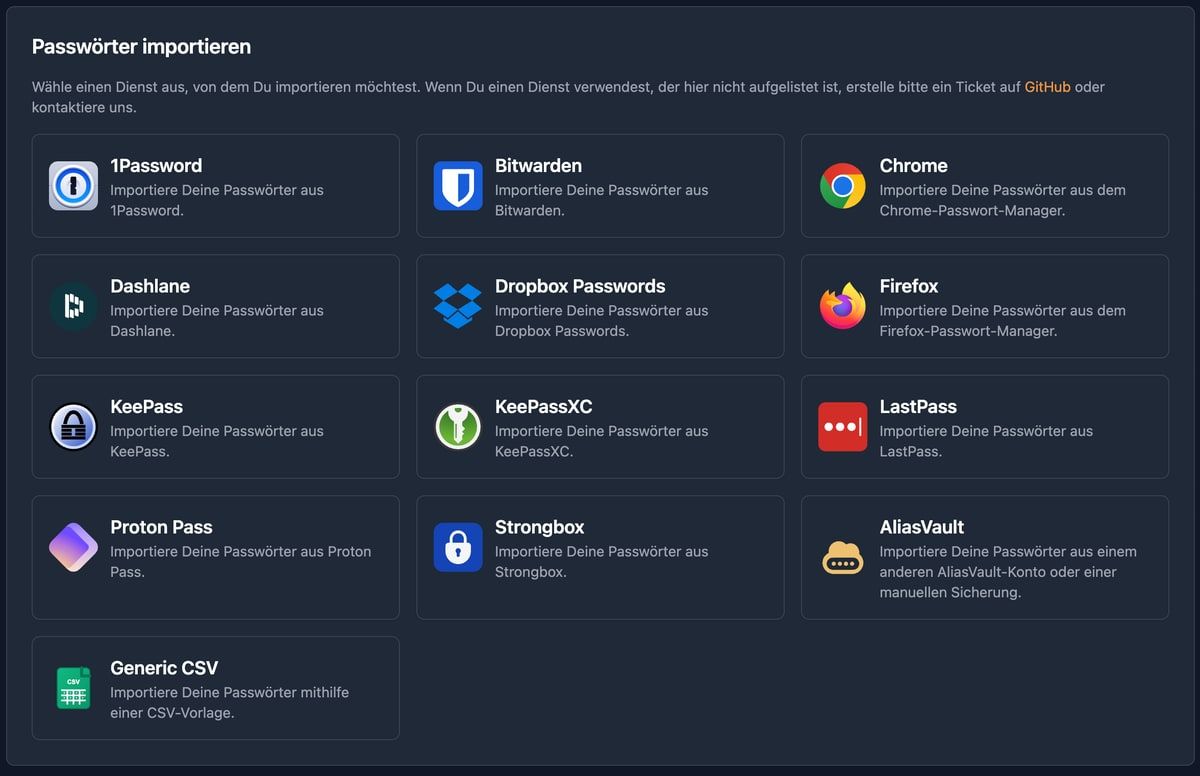Click the Strongbox lock icon
This screenshot has width=1200, height=776.
coord(458,547)
